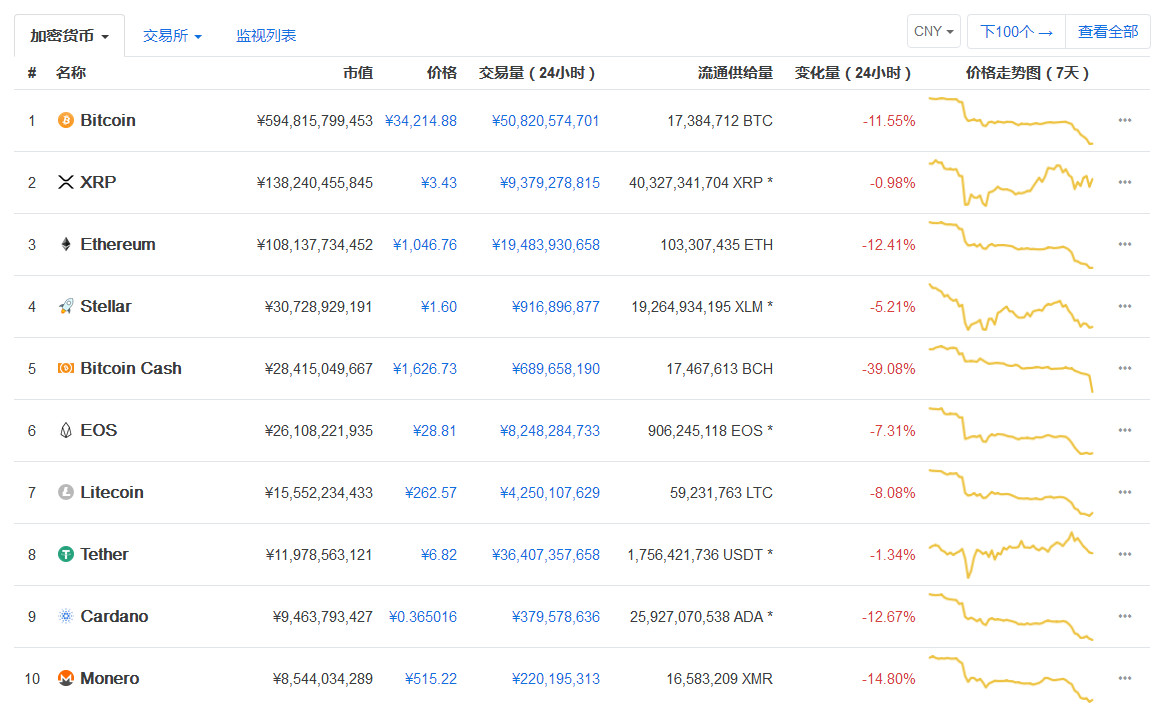Click Ethereum price ¥1,046.76
1161x705 pixels.
click(x=424, y=244)
